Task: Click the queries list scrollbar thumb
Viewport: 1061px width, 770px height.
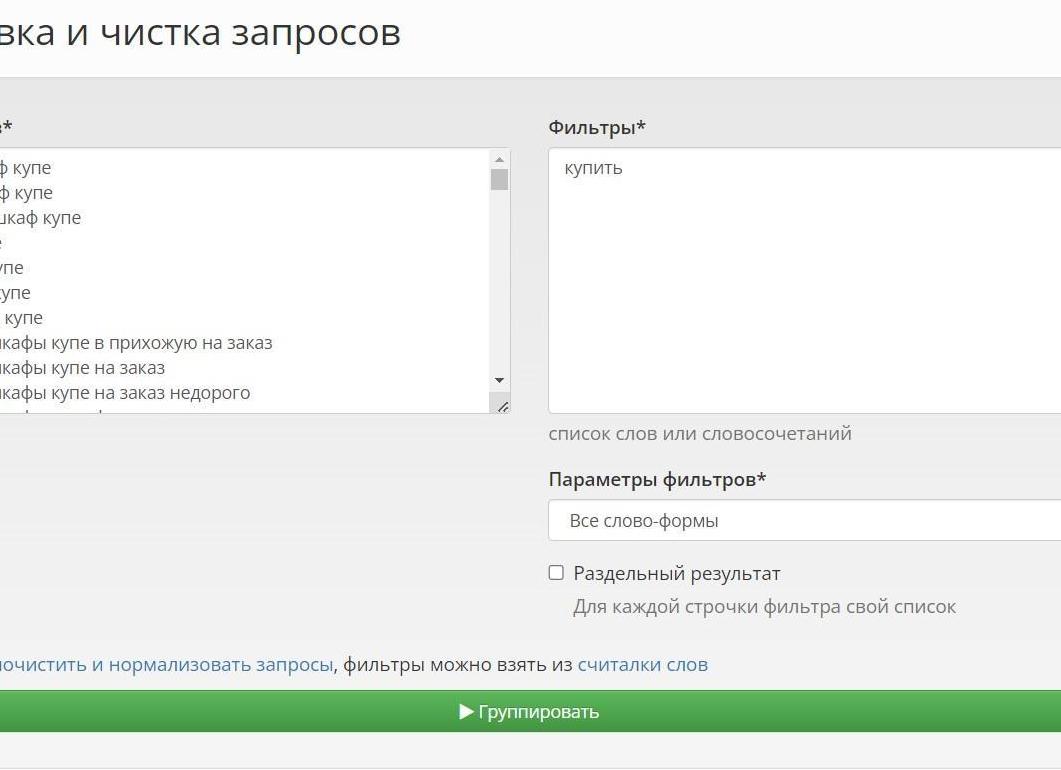Action: tap(499, 180)
